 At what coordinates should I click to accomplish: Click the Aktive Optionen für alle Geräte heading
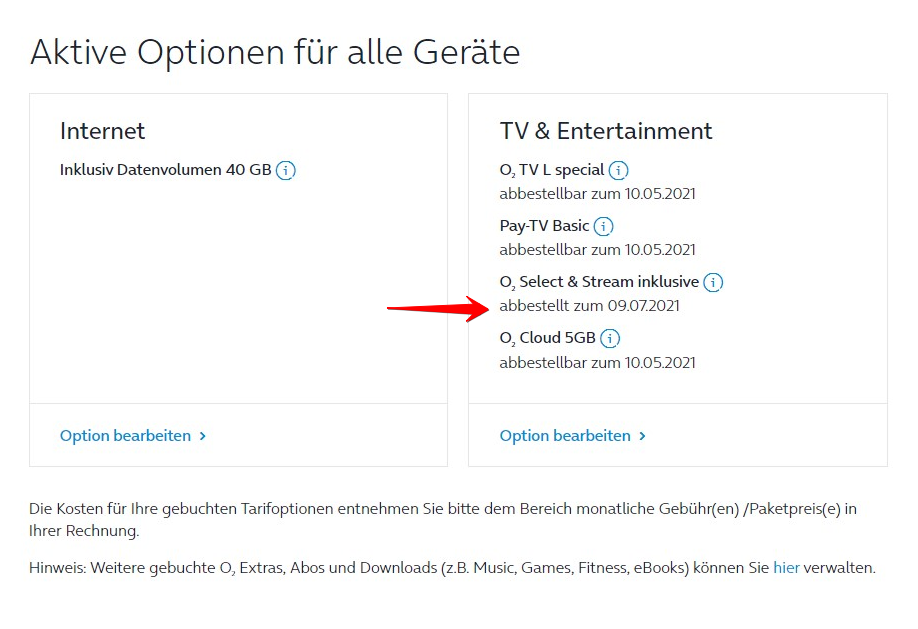275,52
